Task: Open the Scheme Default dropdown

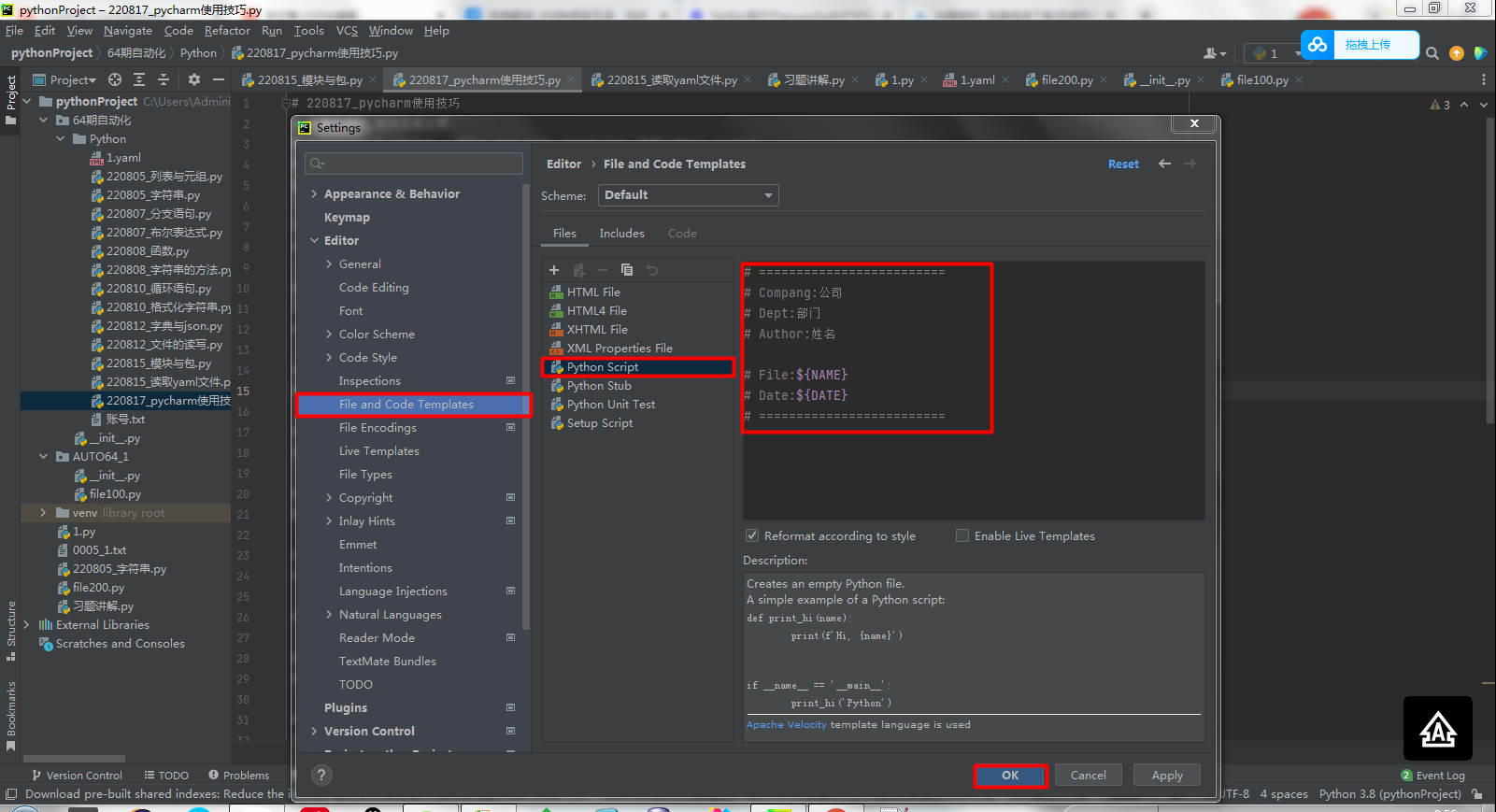Action: (688, 195)
